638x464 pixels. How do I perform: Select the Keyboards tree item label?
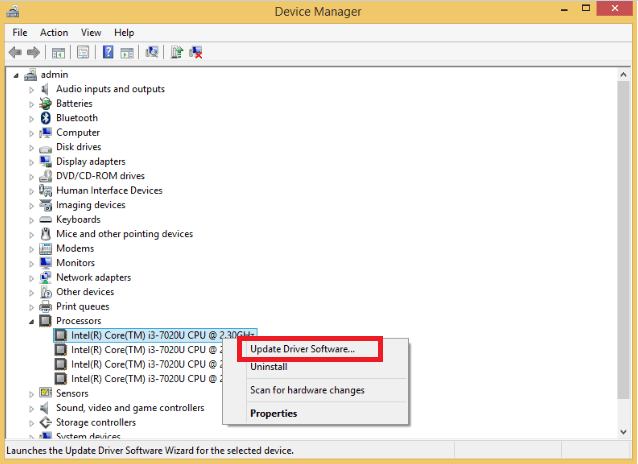click(78, 220)
